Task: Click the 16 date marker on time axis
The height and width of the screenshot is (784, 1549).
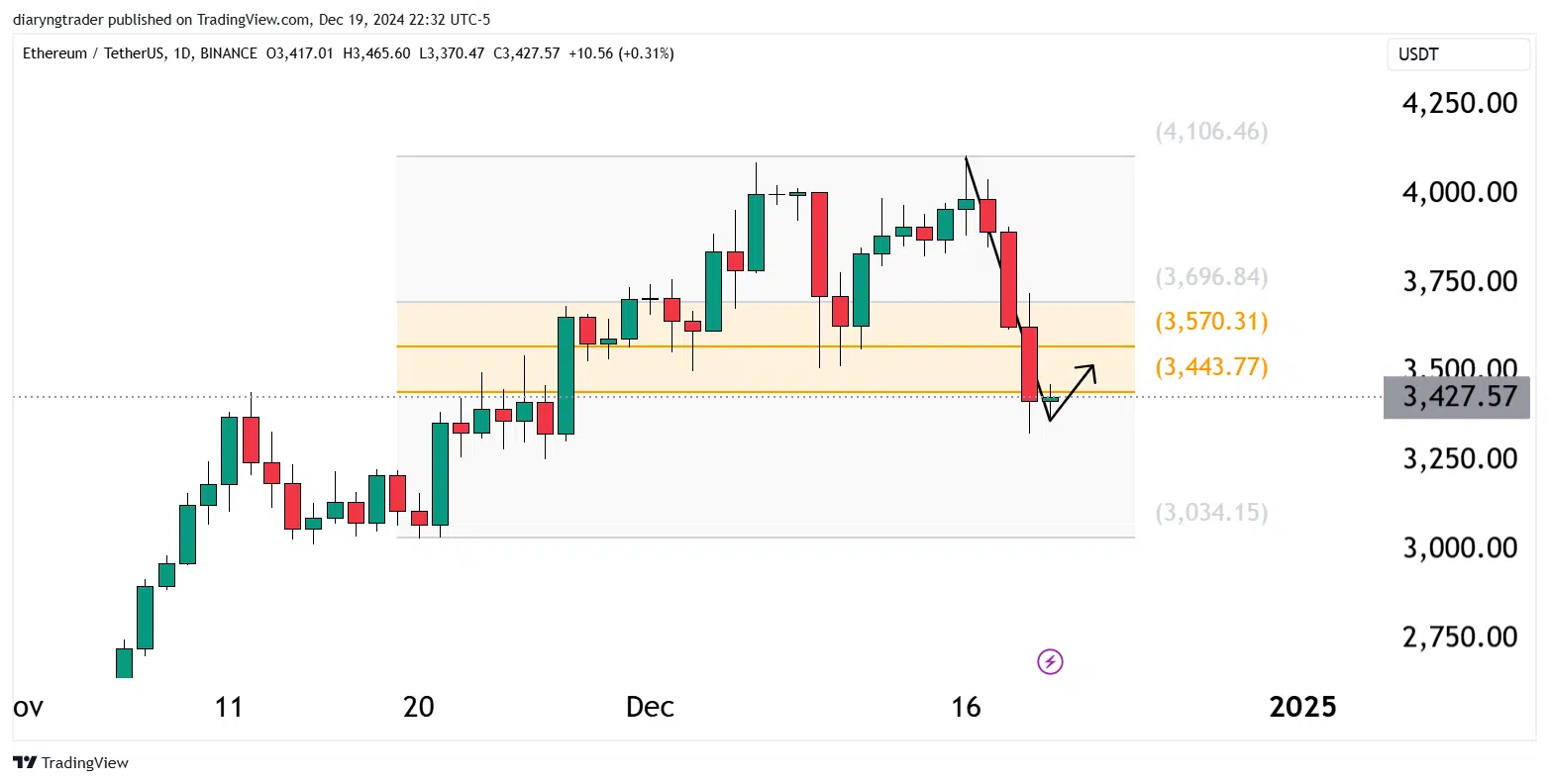Action: coord(966,707)
